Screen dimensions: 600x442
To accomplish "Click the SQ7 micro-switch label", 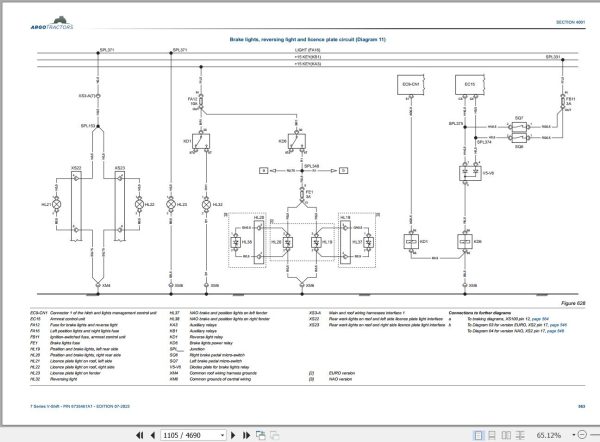I will (519, 118).
